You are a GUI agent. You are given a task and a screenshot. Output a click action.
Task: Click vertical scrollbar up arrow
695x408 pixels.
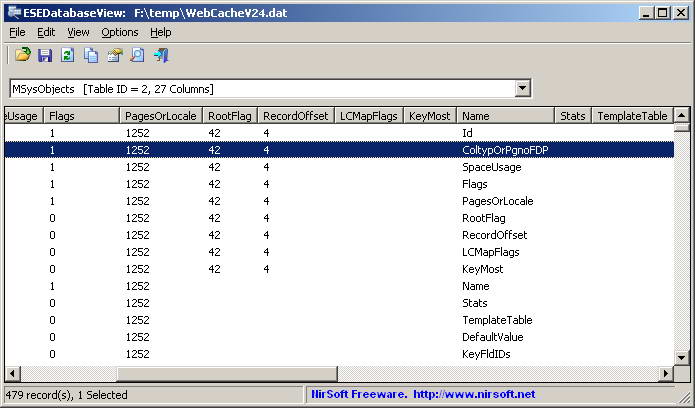click(681, 115)
